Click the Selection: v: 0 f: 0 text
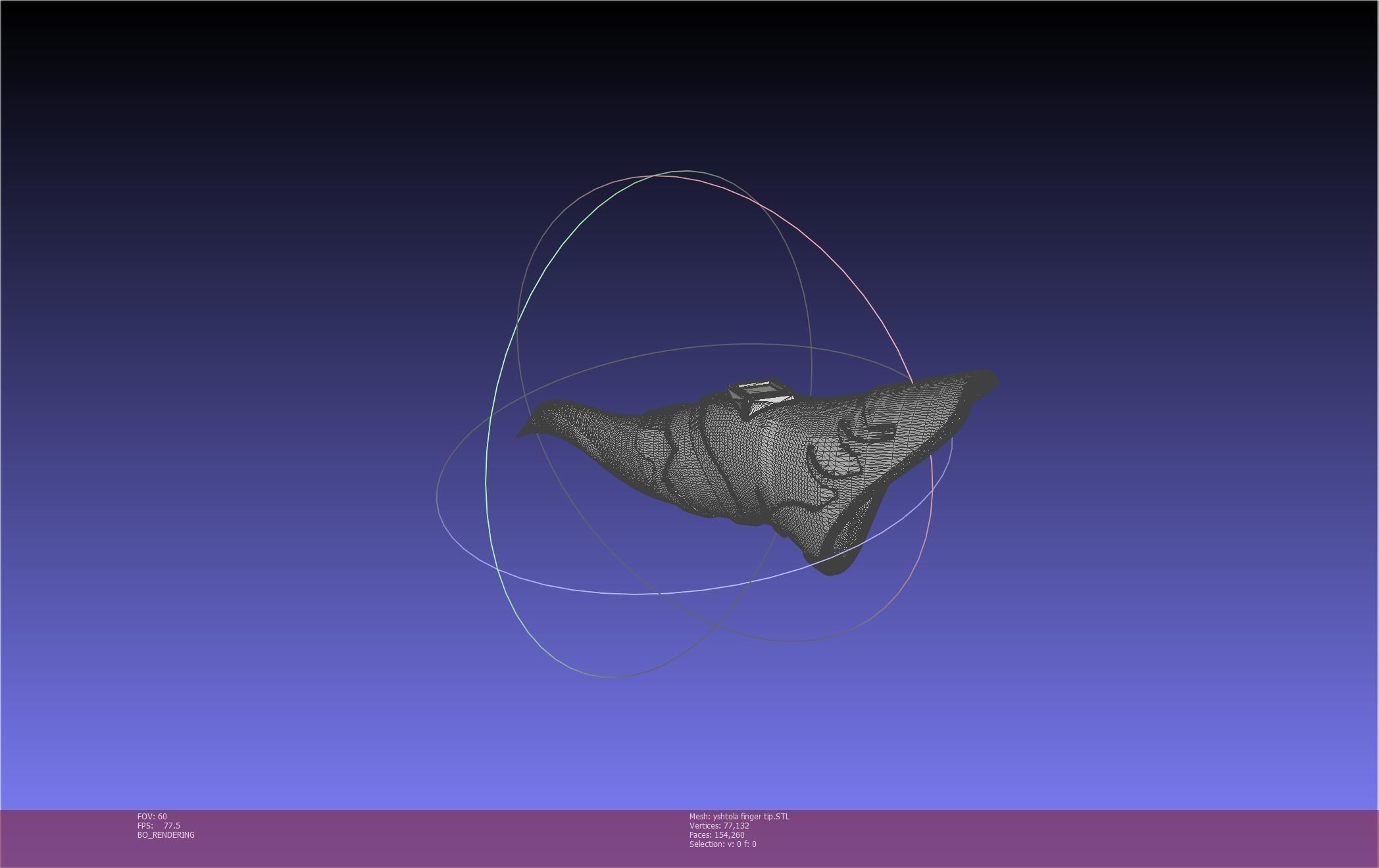1379x868 pixels. (722, 844)
